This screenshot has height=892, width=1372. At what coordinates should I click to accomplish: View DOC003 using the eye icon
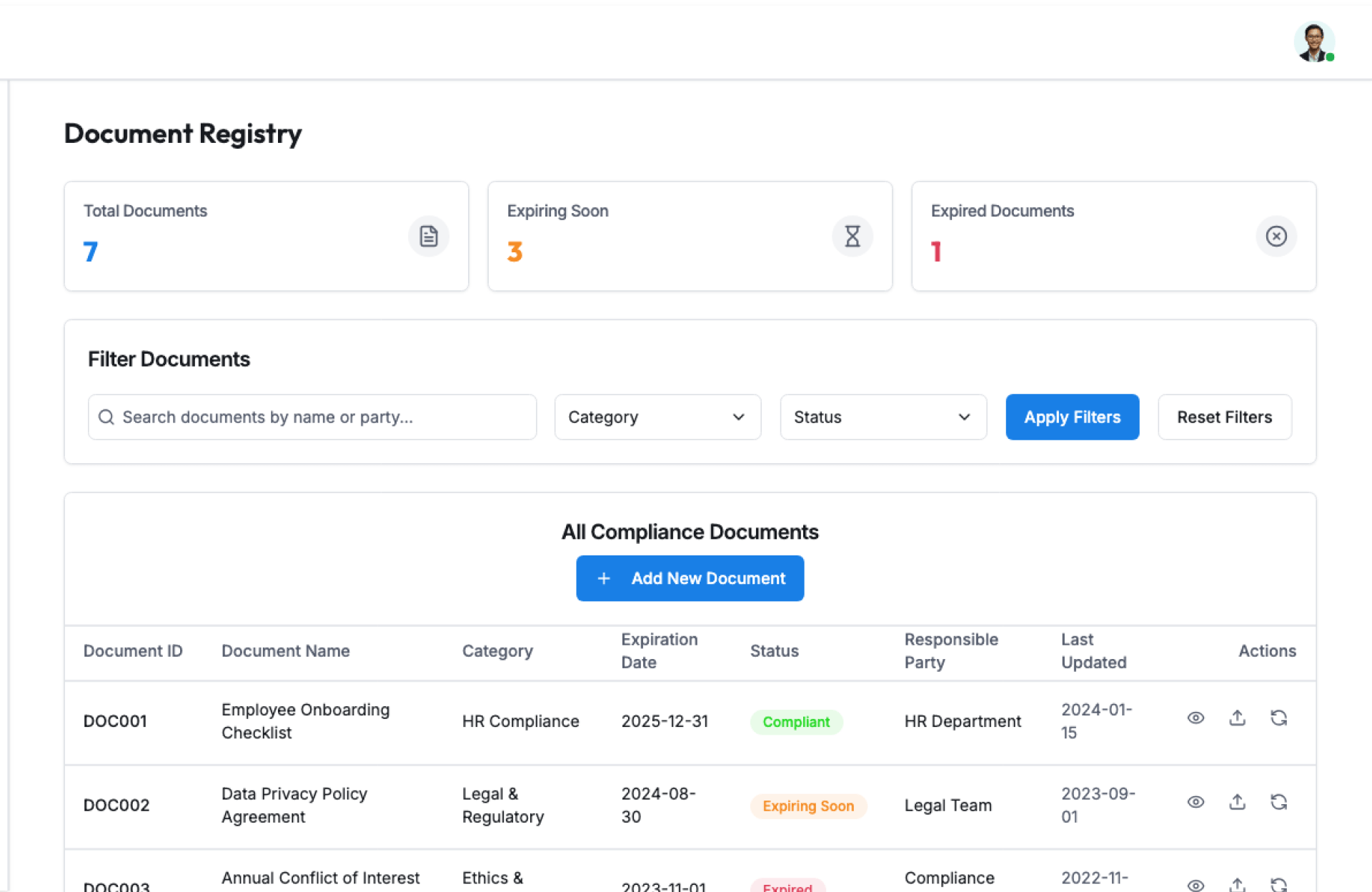point(1195,885)
